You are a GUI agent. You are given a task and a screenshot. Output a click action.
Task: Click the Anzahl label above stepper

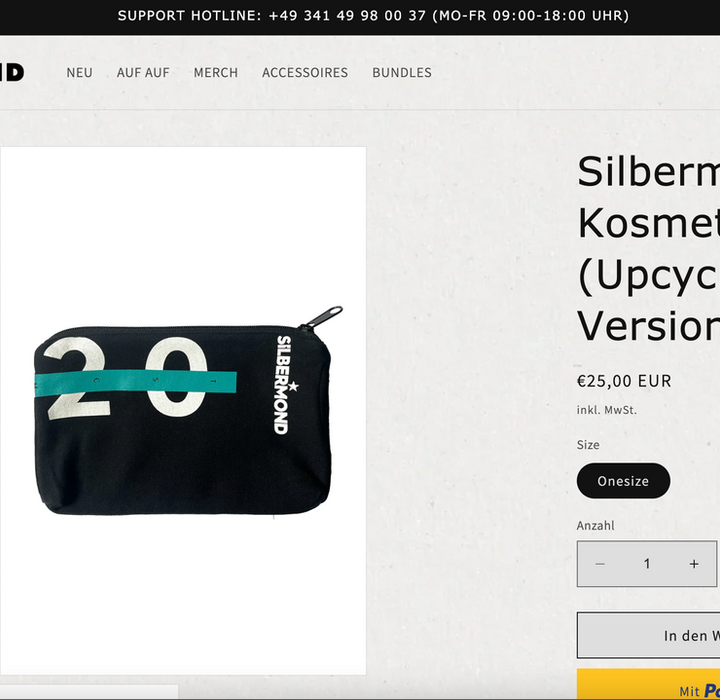[595, 525]
